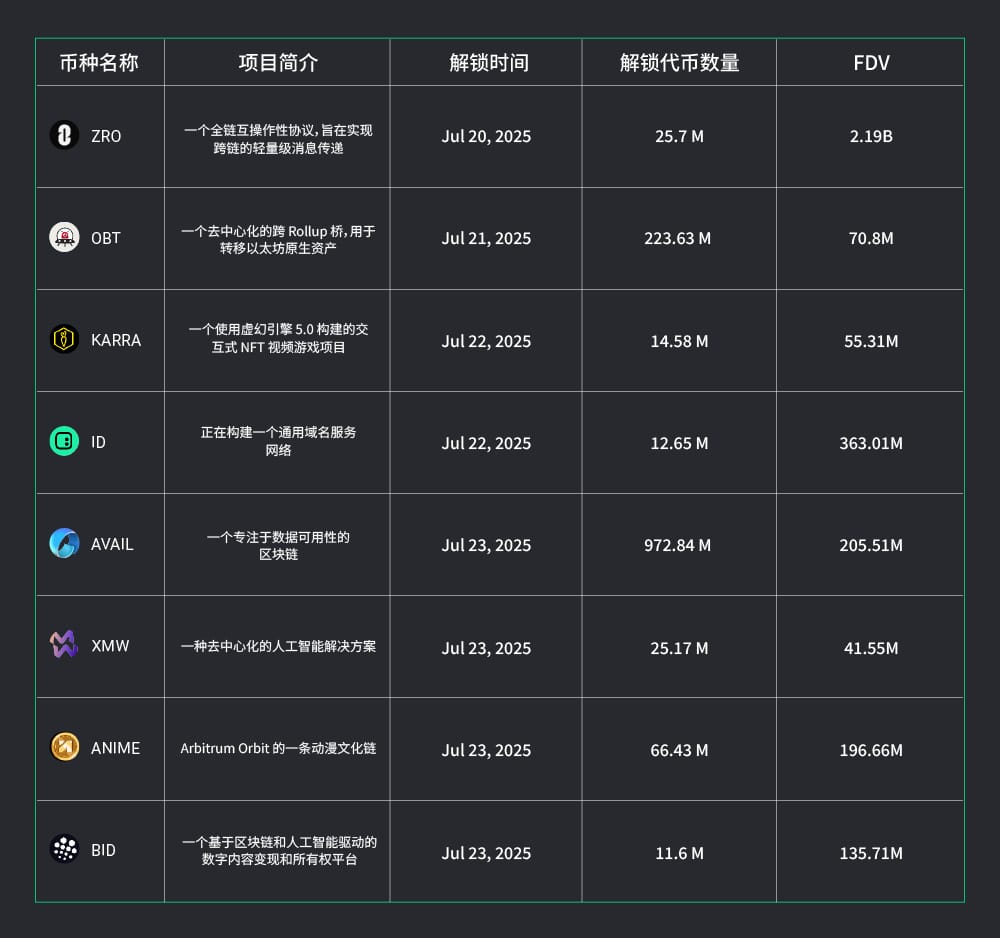Click the ZRO token logo icon
The height and width of the screenshot is (938, 1000).
tap(64, 135)
